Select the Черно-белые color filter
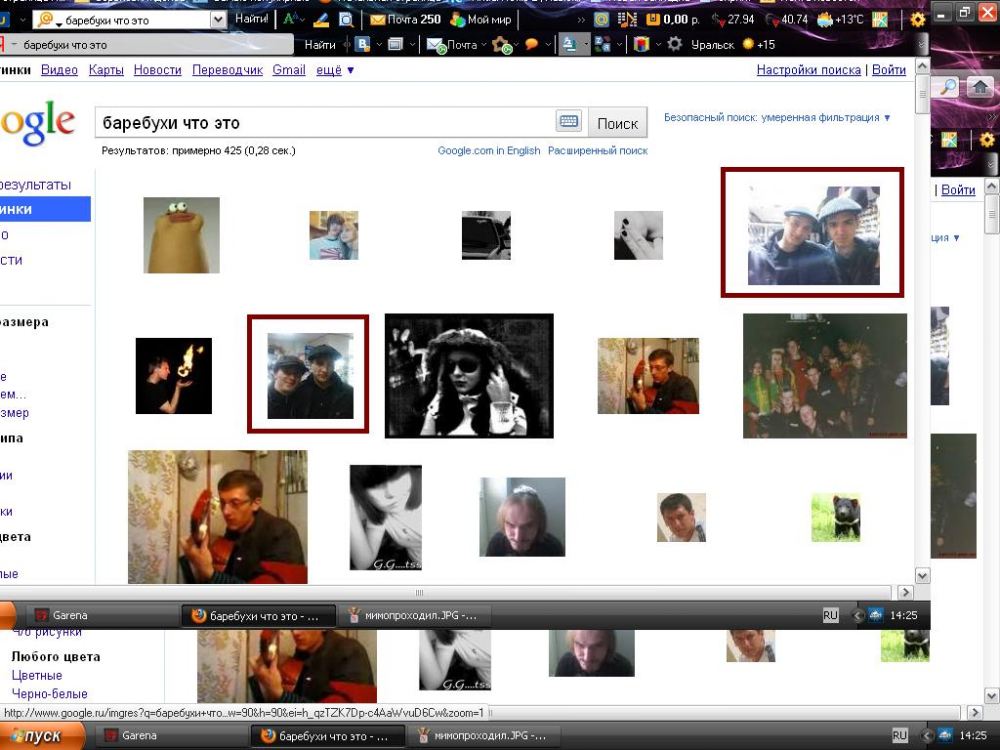Viewport: 1000px width, 750px height. pyautogui.click(x=49, y=694)
